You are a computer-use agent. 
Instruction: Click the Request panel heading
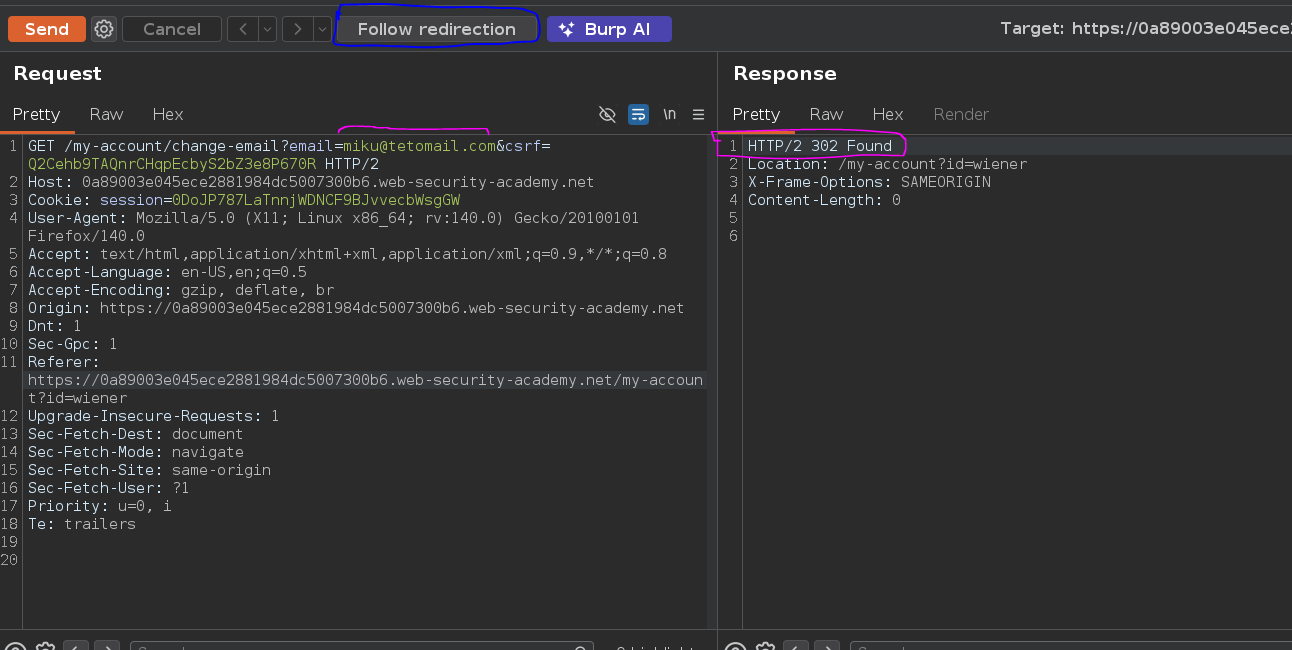pyautogui.click(x=58, y=74)
